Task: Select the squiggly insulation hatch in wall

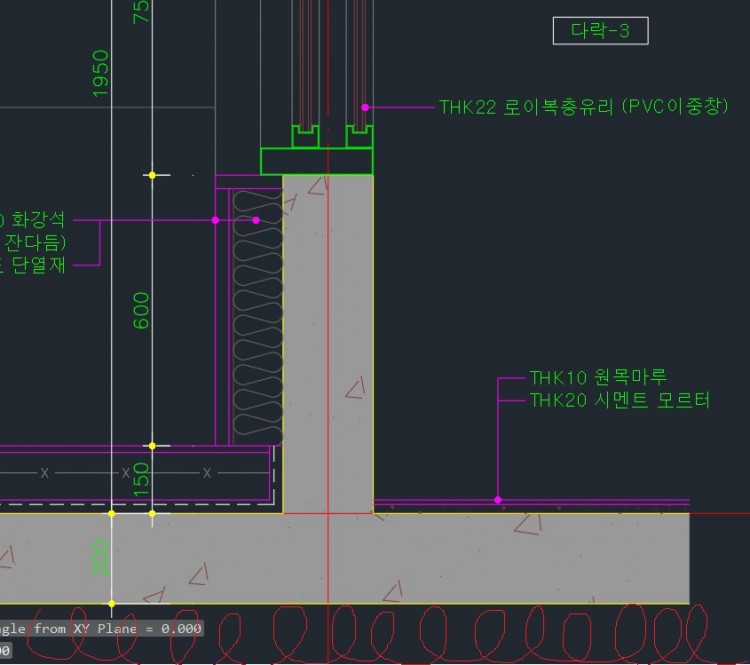Action: pyautogui.click(x=257, y=320)
